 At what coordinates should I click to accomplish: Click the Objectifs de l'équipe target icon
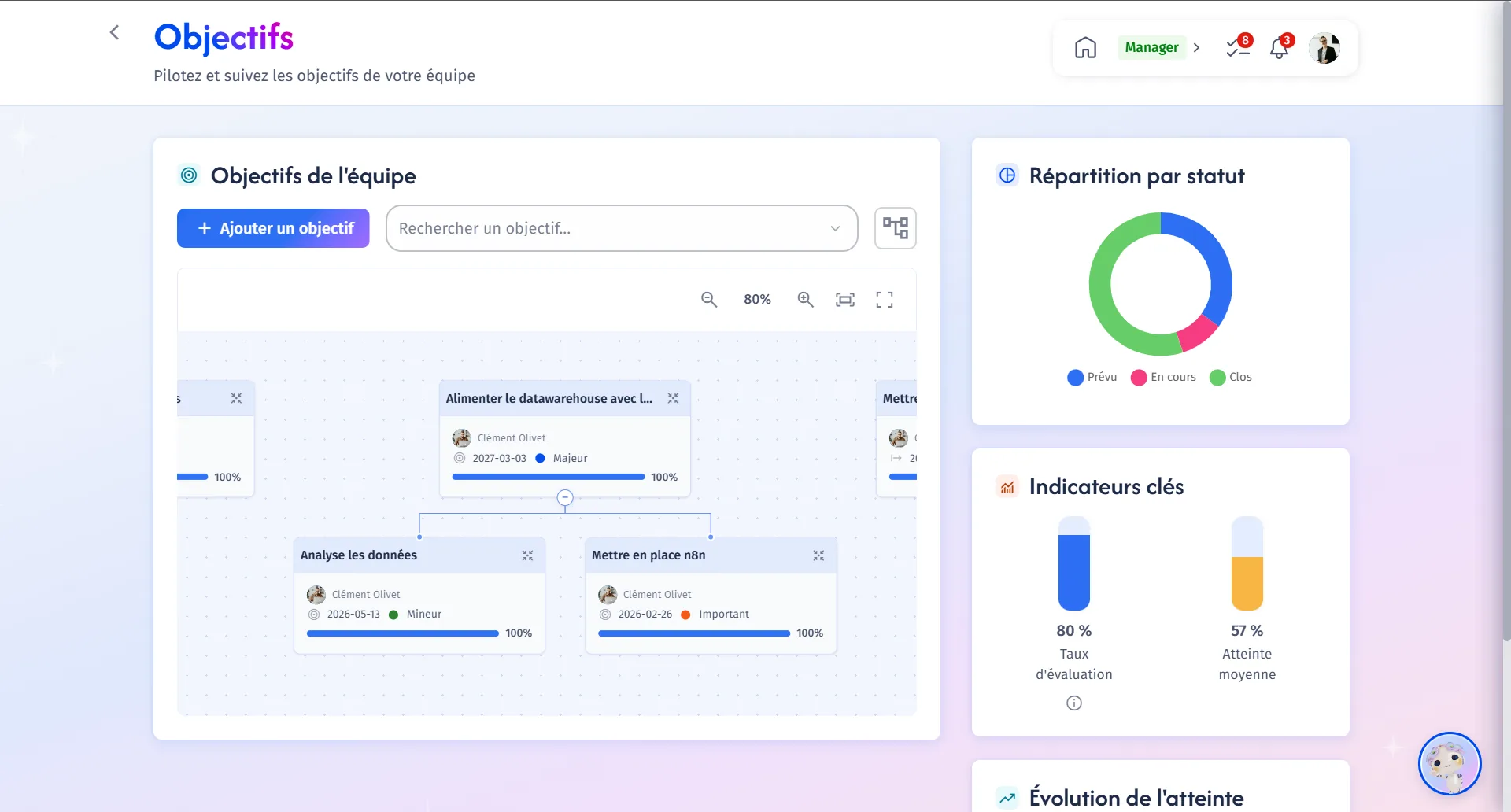[189, 175]
